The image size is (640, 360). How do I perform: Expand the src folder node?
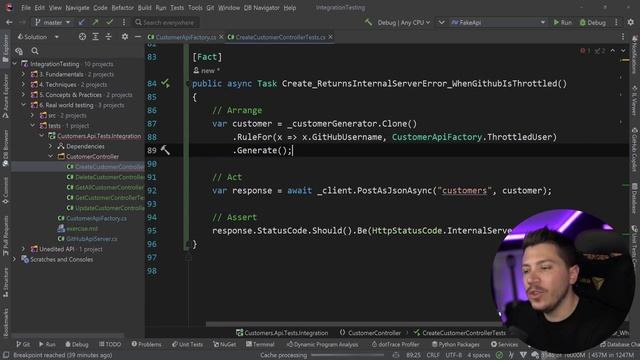click(32, 116)
